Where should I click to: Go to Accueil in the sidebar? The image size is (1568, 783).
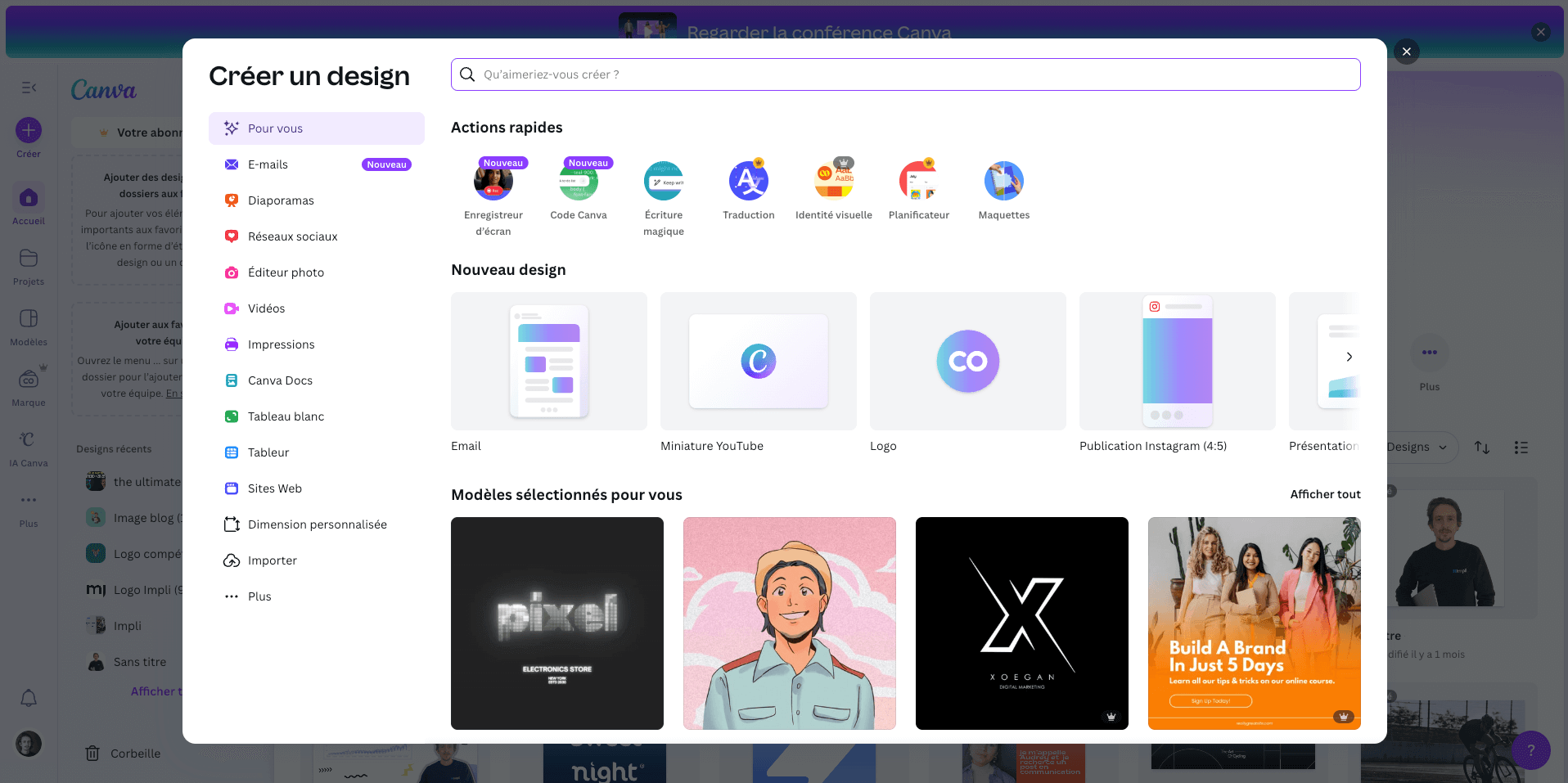[x=29, y=205]
